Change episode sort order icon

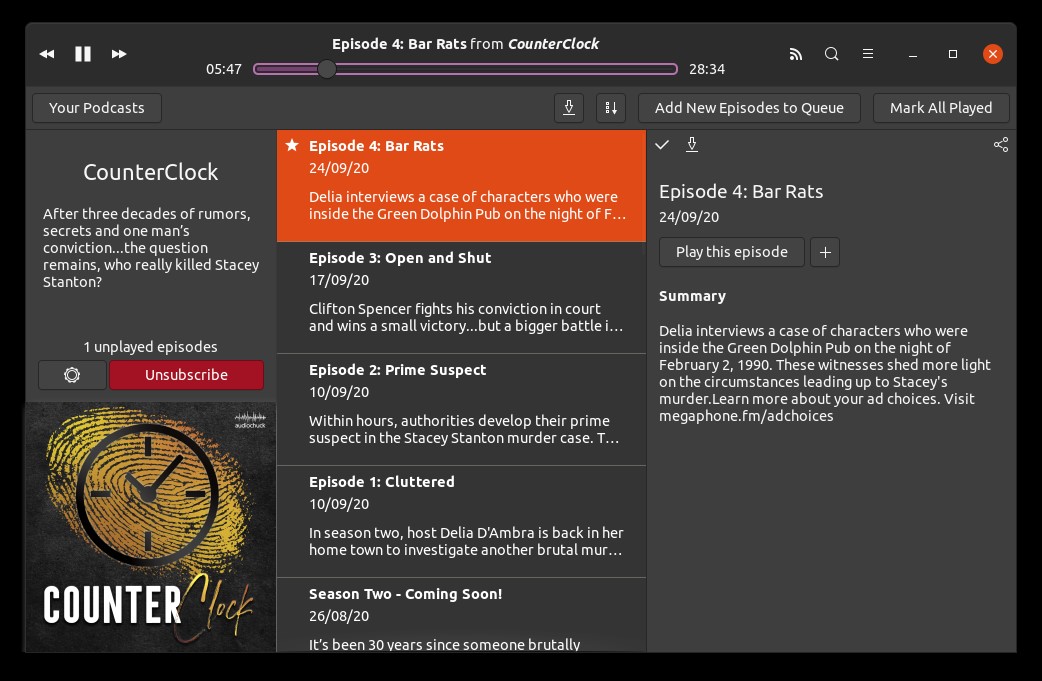611,108
